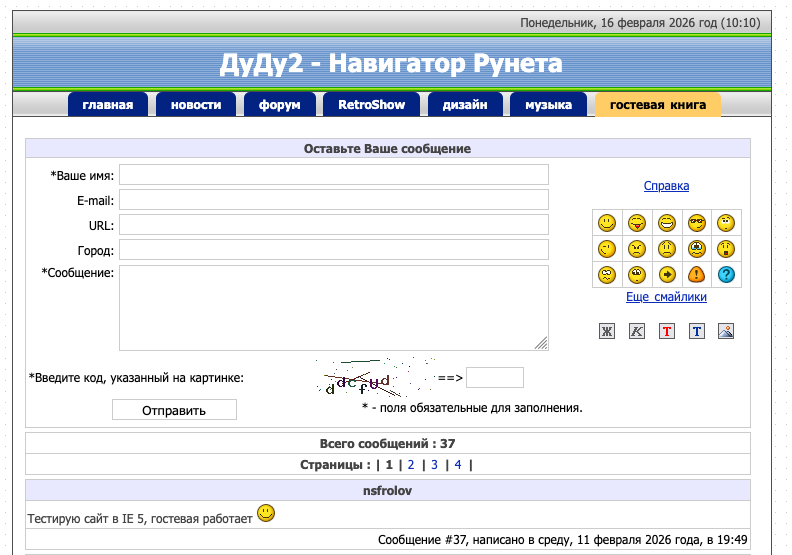Open the Справка help link

tap(666, 186)
